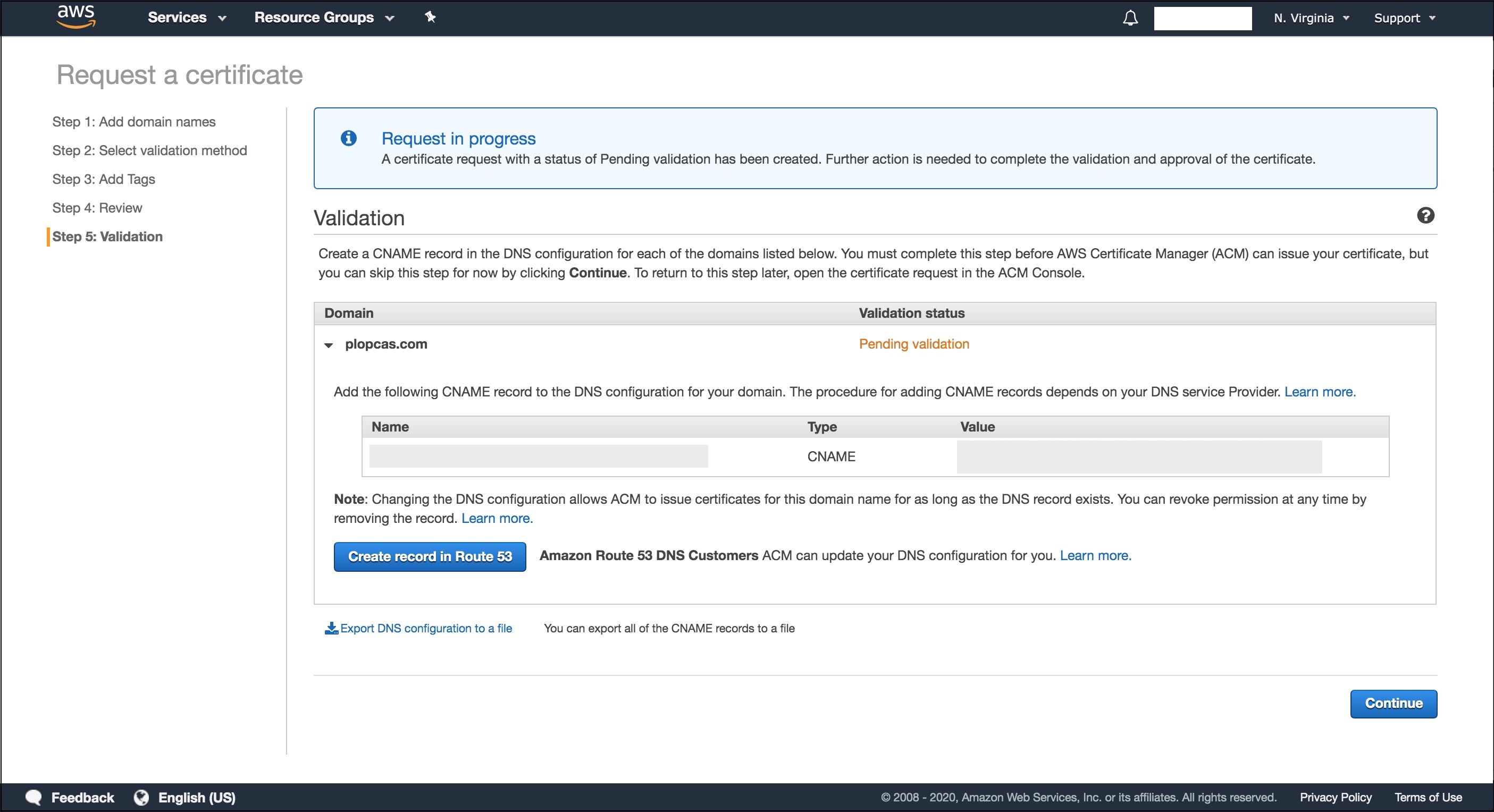The width and height of the screenshot is (1494, 812).
Task: Click the Validation status column header
Action: 911,313
